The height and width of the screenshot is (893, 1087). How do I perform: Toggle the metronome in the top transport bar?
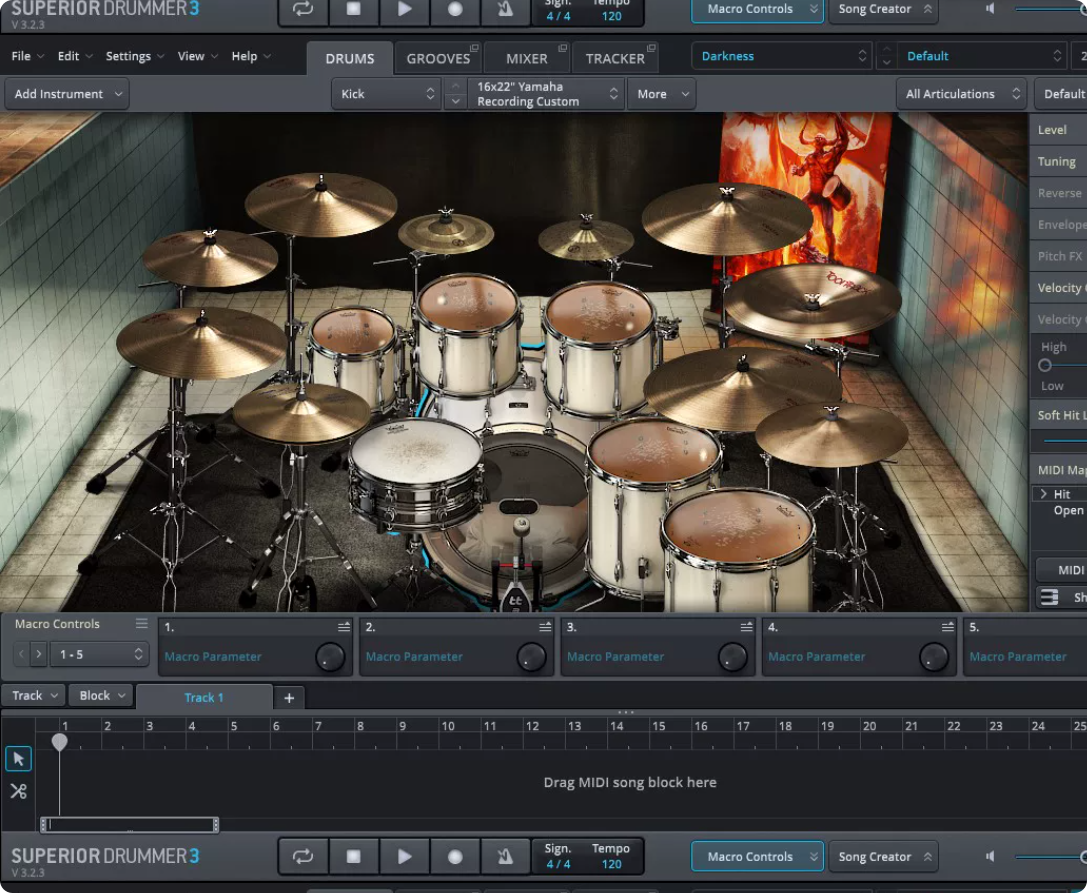click(505, 10)
